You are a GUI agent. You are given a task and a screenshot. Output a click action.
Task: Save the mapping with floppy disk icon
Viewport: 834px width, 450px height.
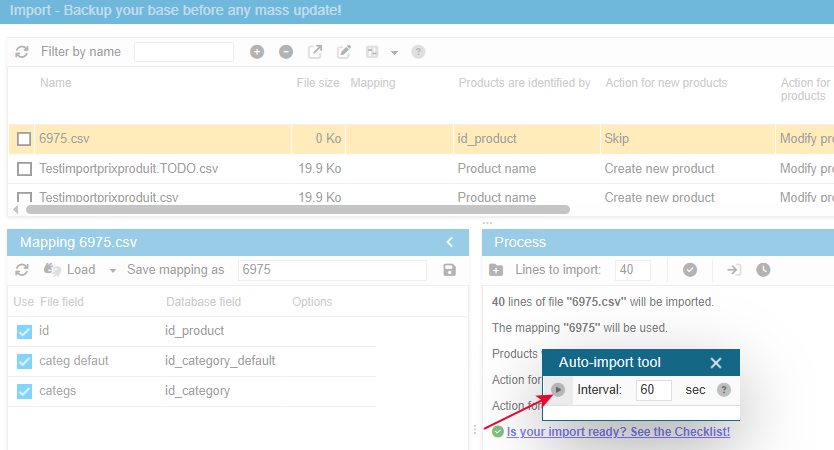coord(449,270)
